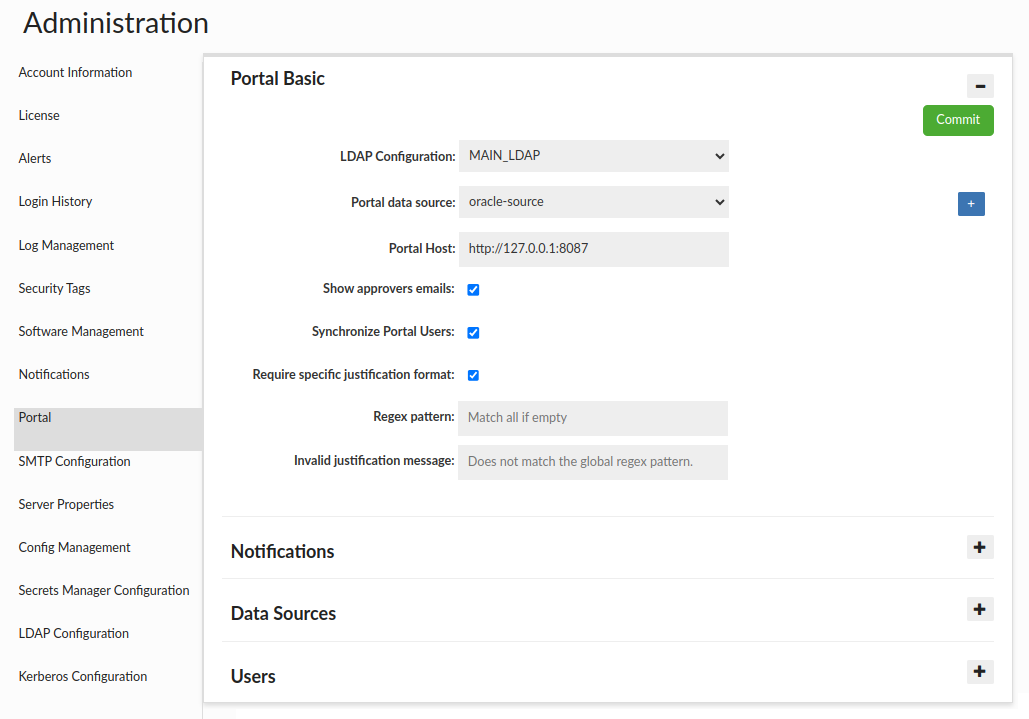Click the Portal Host input field
1029x719 pixels.
[x=593, y=249]
